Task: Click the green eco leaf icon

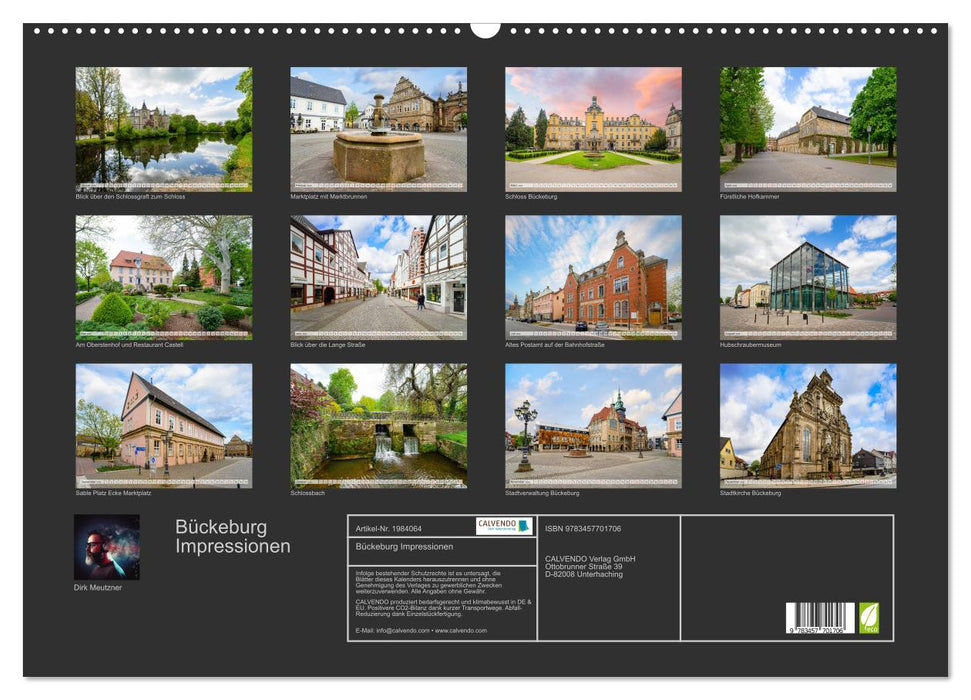Action: (x=869, y=617)
